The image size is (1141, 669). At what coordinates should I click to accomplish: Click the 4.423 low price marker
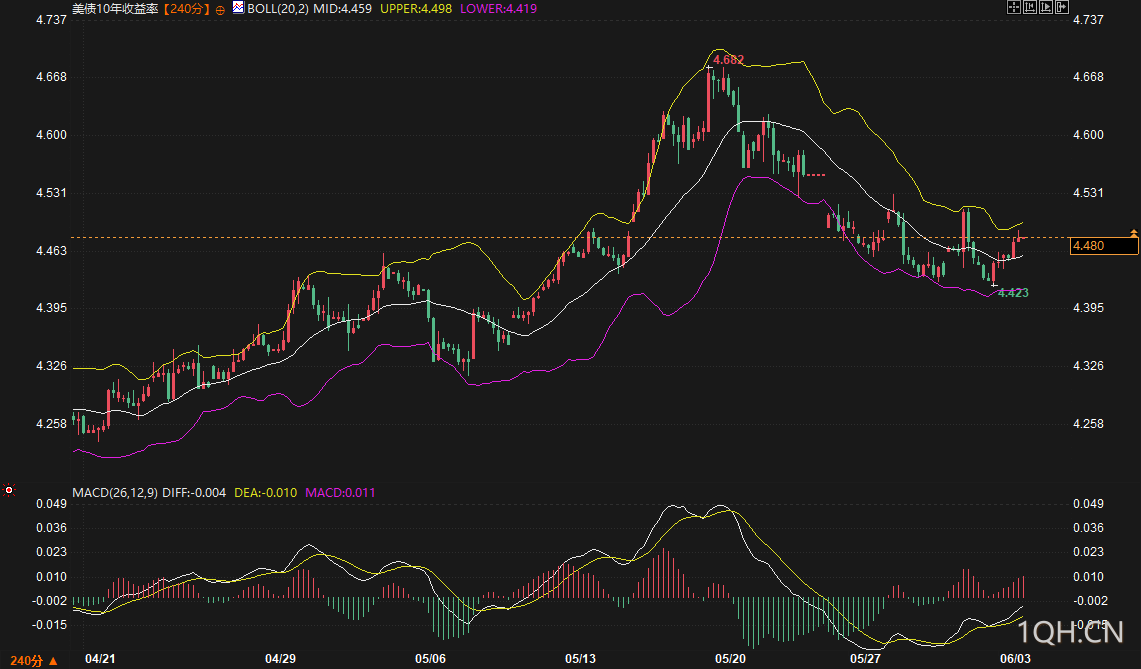pyautogui.click(x=1013, y=293)
